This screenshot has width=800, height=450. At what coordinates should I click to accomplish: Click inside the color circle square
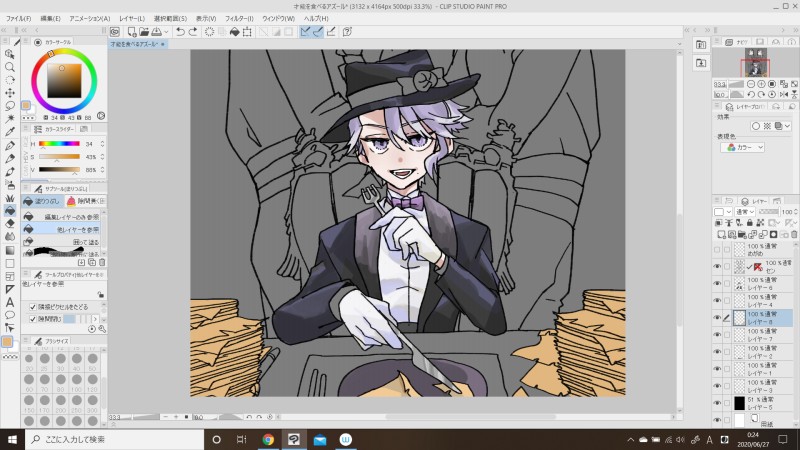pyautogui.click(x=64, y=81)
